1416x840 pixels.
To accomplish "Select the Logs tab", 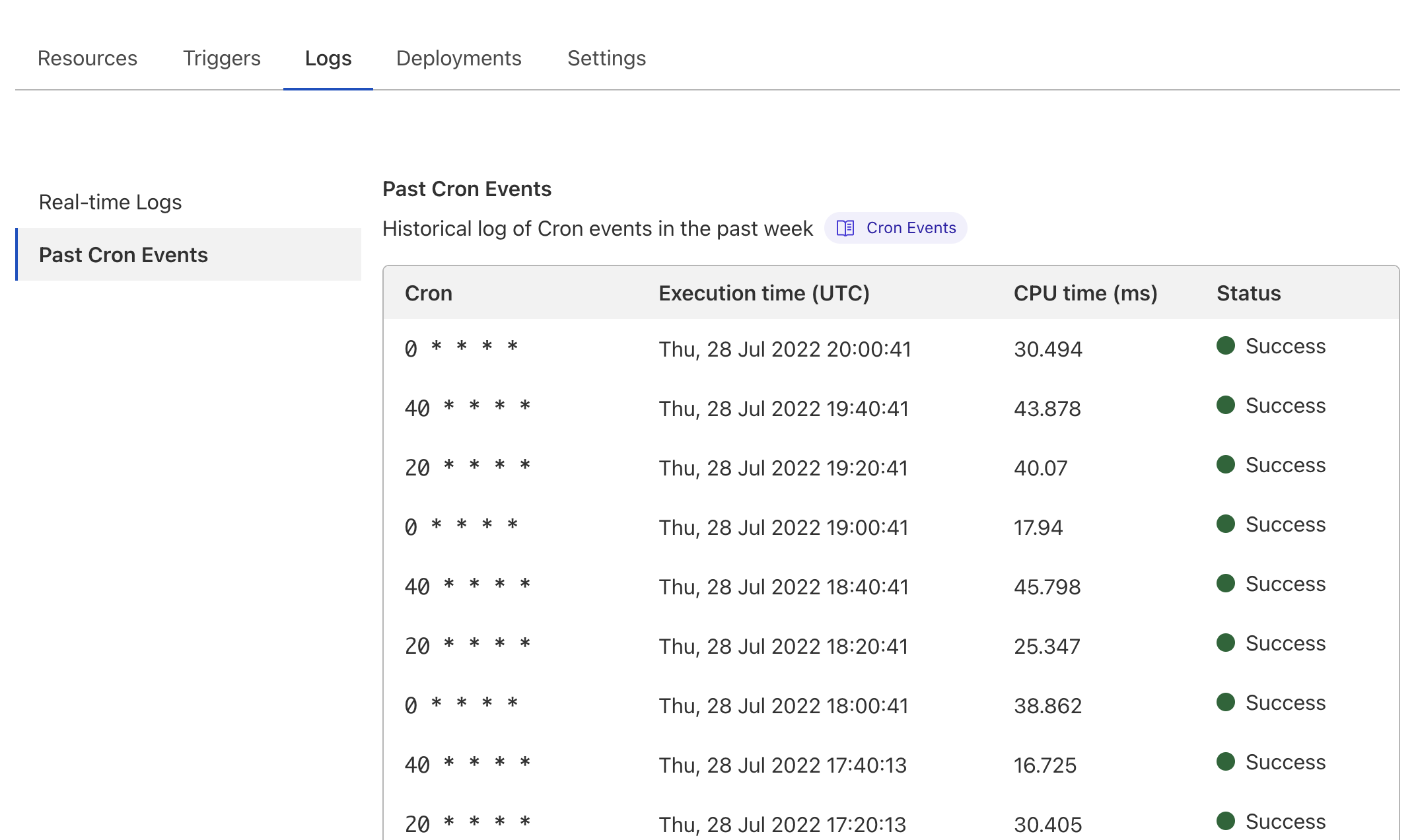I will point(328,58).
